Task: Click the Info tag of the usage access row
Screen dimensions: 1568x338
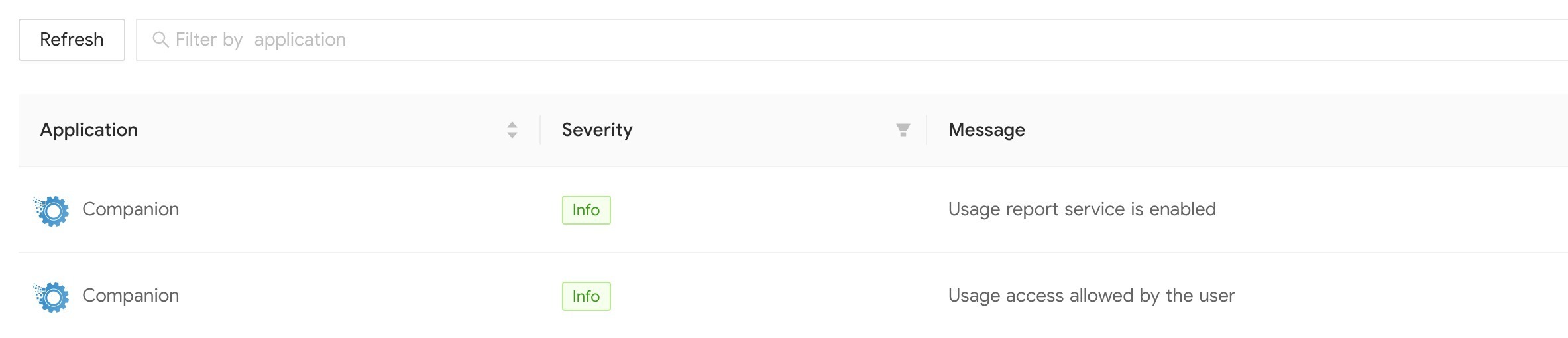Action: (586, 296)
